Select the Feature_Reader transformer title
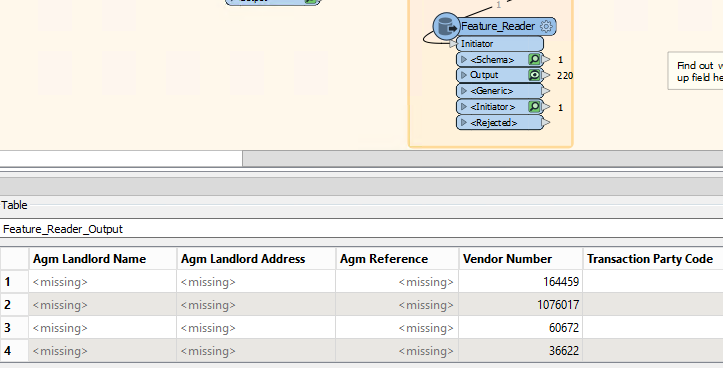 point(498,26)
